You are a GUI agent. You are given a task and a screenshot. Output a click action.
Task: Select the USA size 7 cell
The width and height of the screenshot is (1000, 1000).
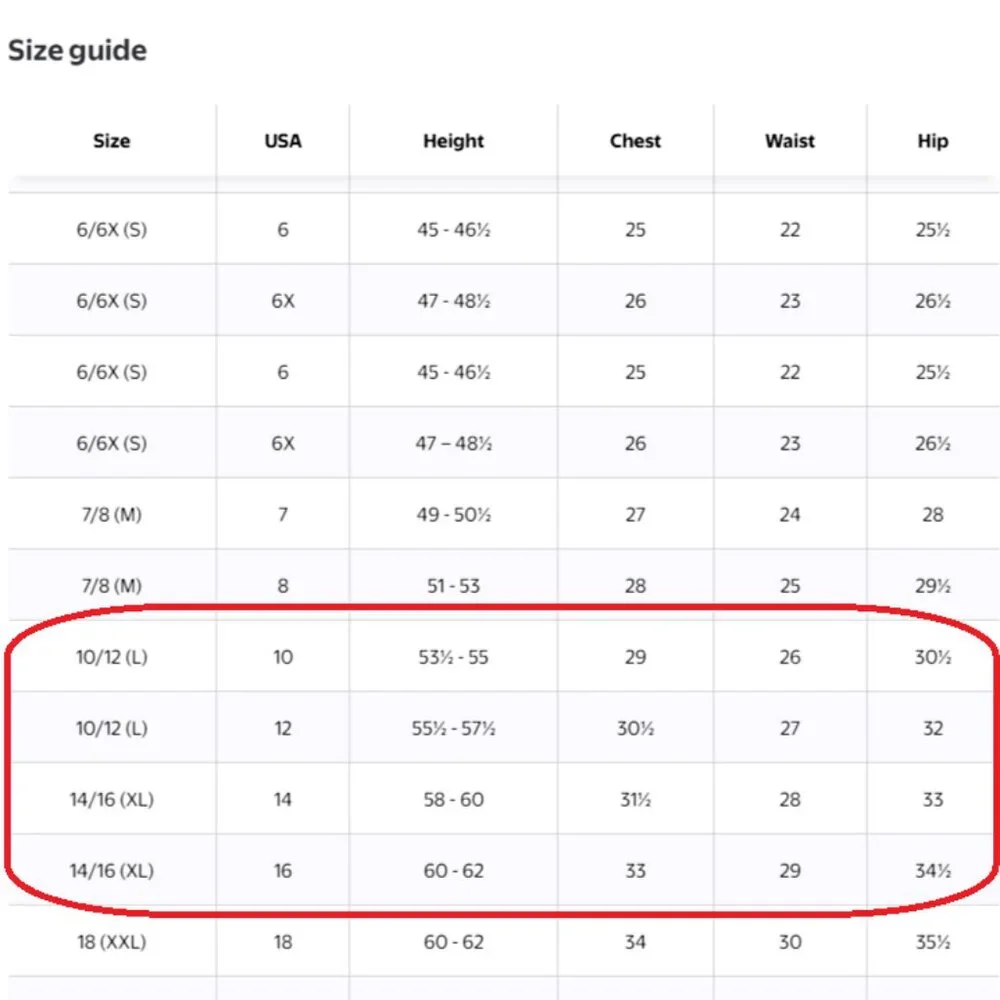point(283,515)
